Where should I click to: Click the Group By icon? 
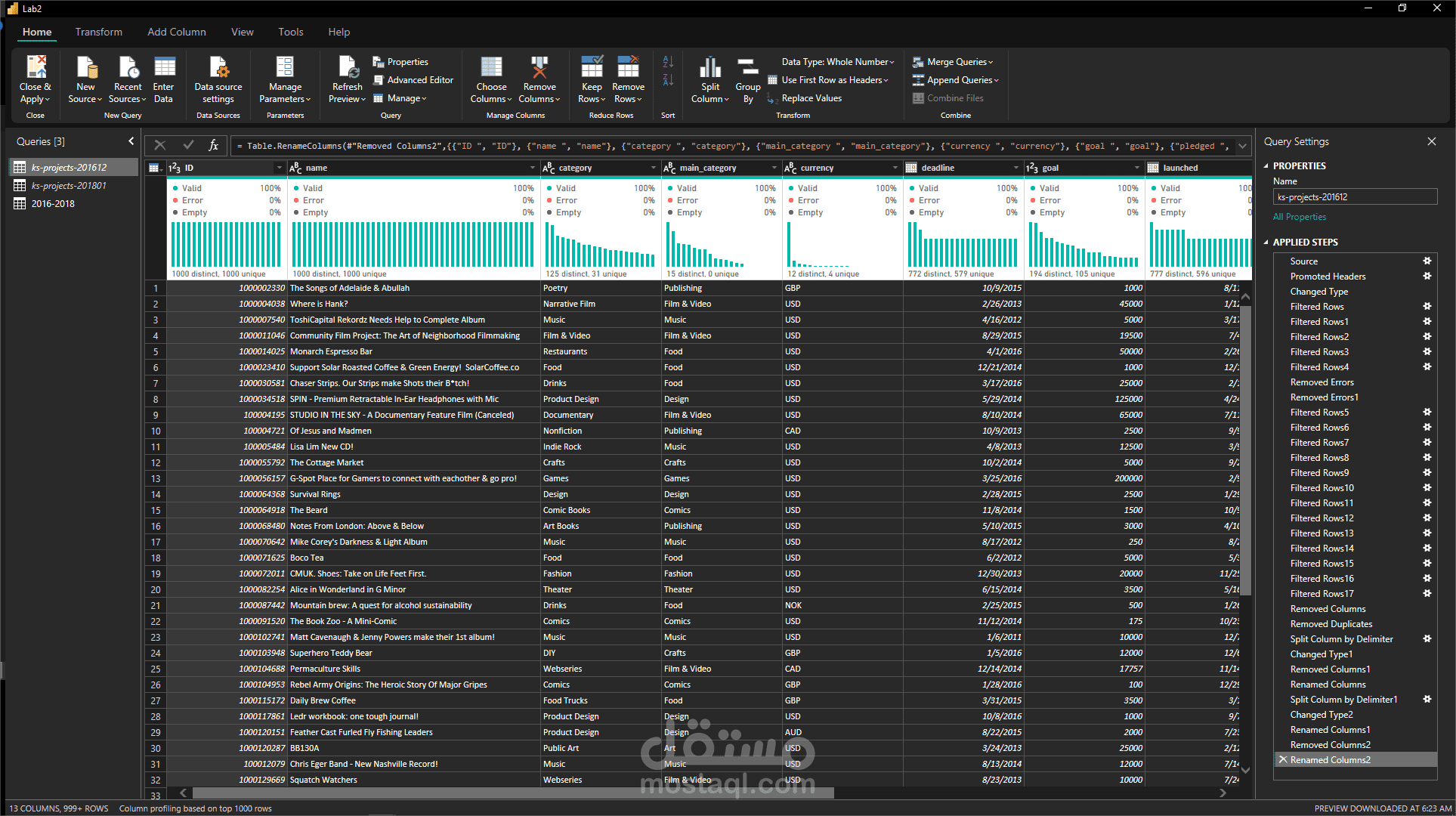point(747,68)
